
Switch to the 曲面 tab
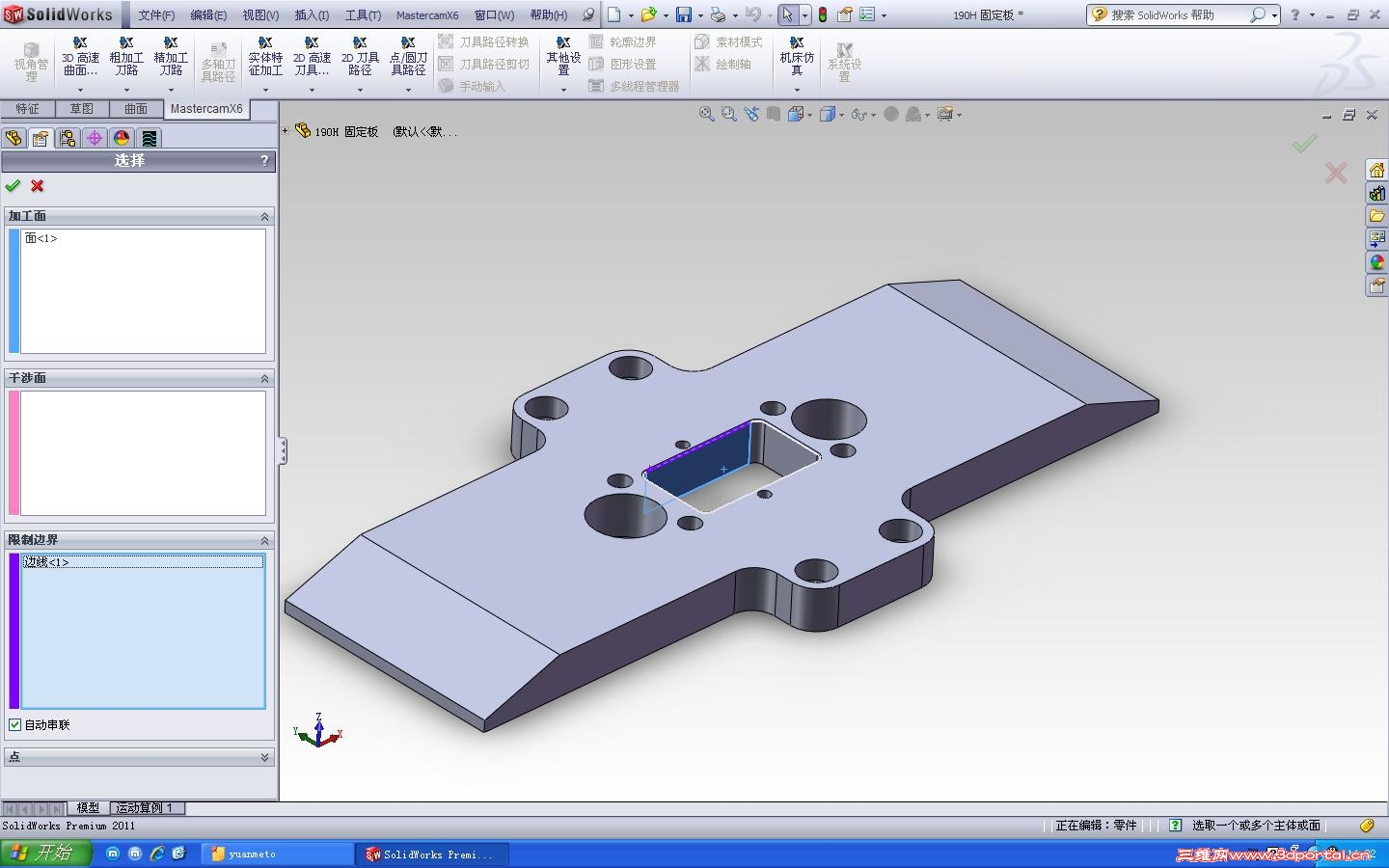click(x=136, y=109)
